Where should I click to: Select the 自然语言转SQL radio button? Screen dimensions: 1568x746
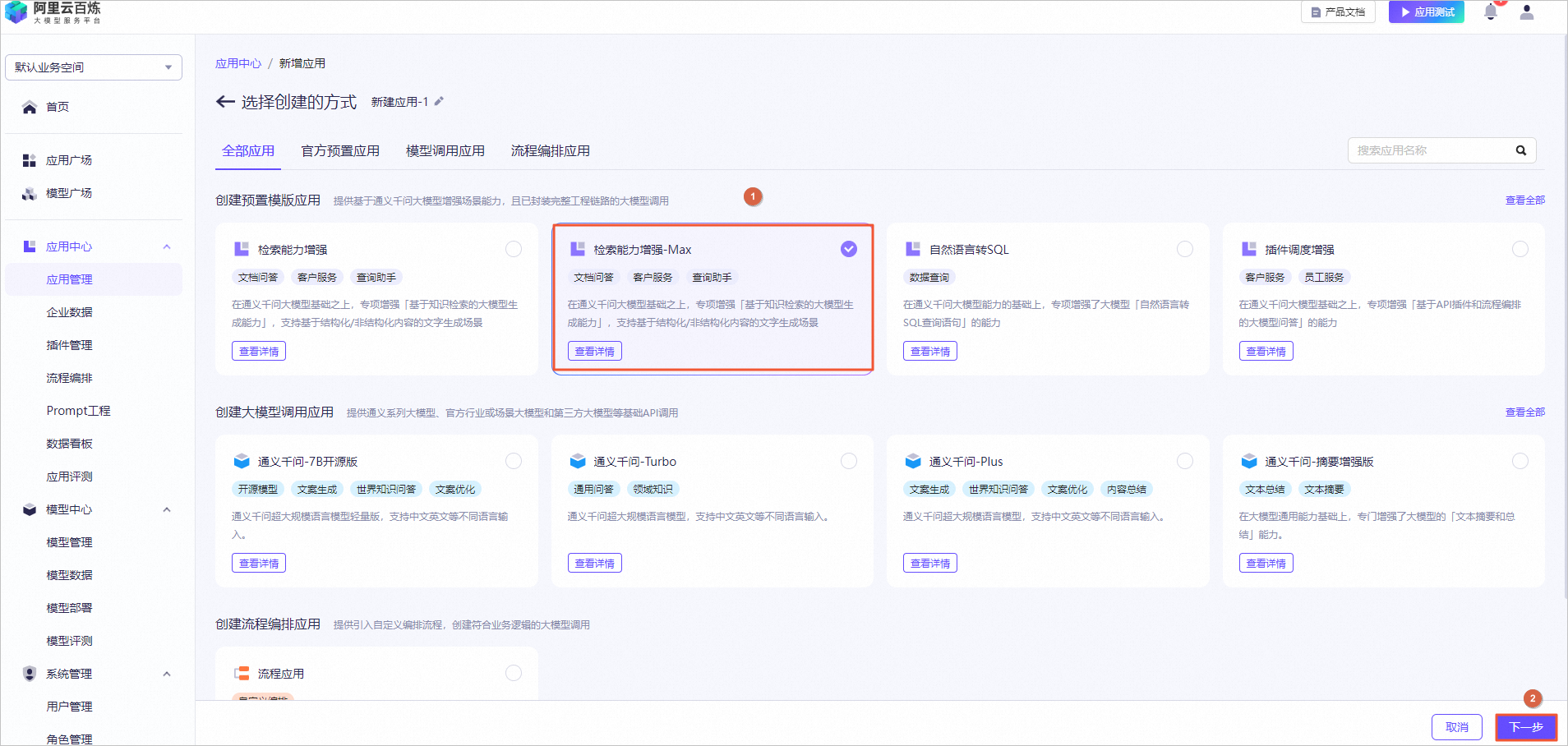tap(1185, 249)
